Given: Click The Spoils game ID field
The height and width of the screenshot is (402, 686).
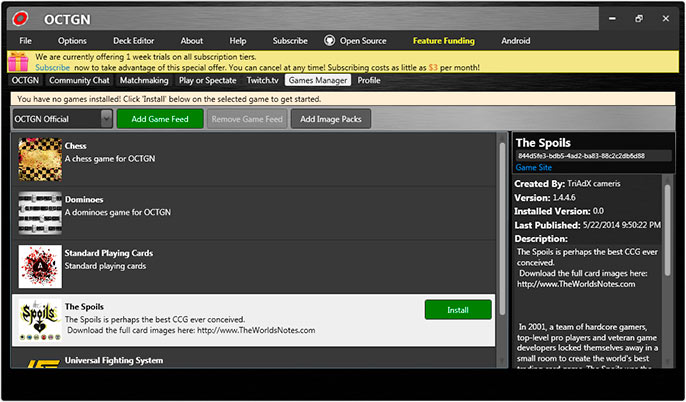Looking at the screenshot, I should click(x=594, y=156).
